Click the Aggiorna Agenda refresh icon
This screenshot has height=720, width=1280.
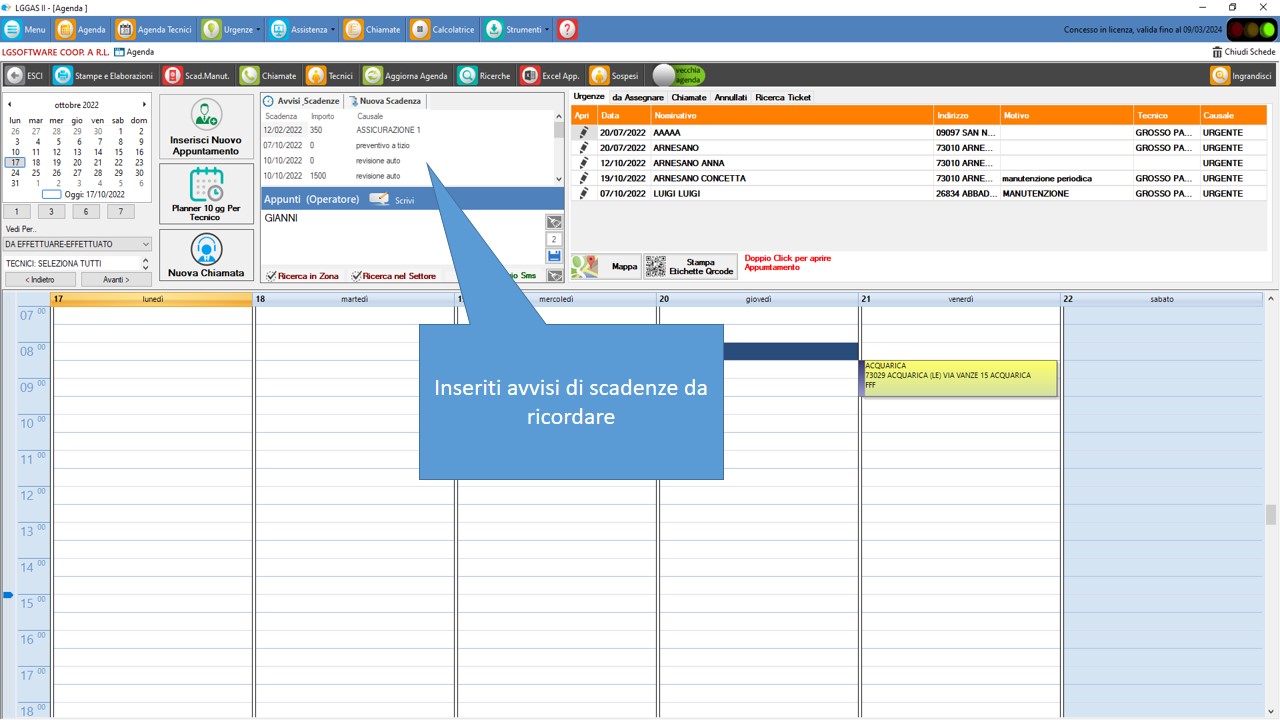373,76
